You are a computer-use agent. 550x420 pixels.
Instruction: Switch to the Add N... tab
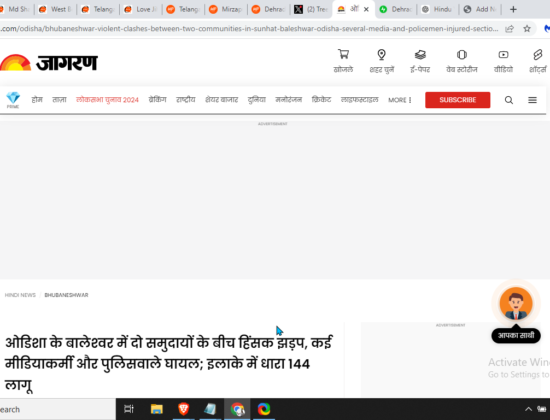pyautogui.click(x=481, y=9)
